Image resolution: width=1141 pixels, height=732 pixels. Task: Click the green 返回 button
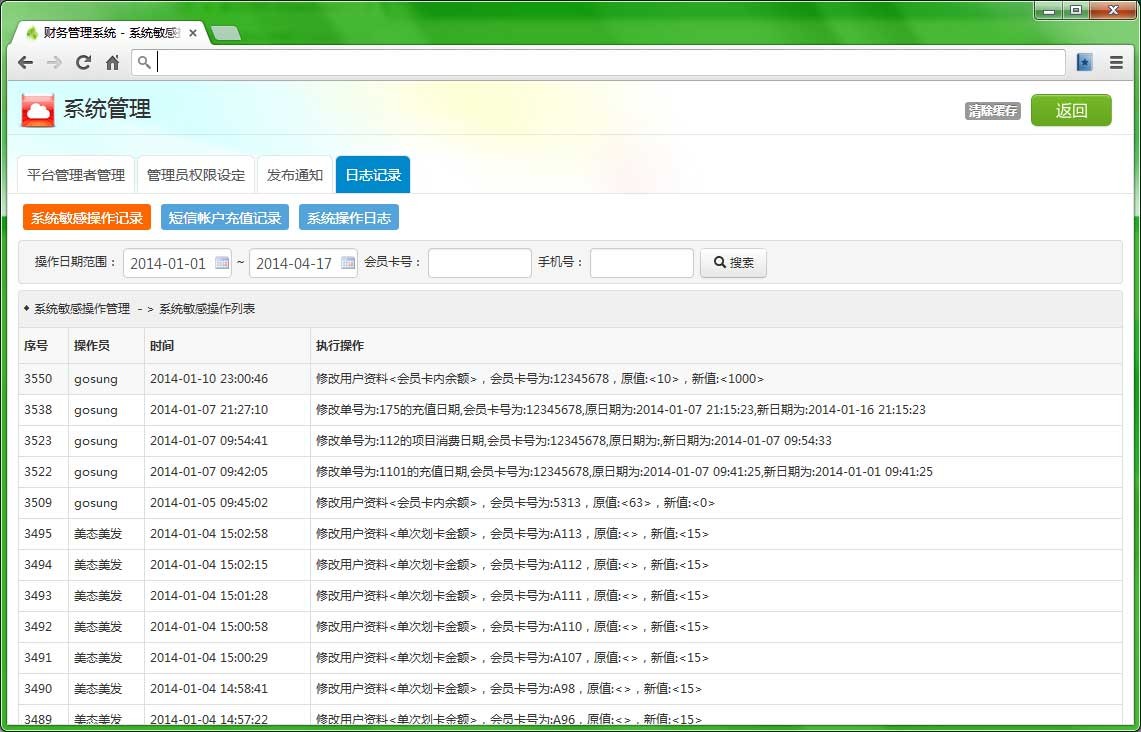pos(1071,111)
